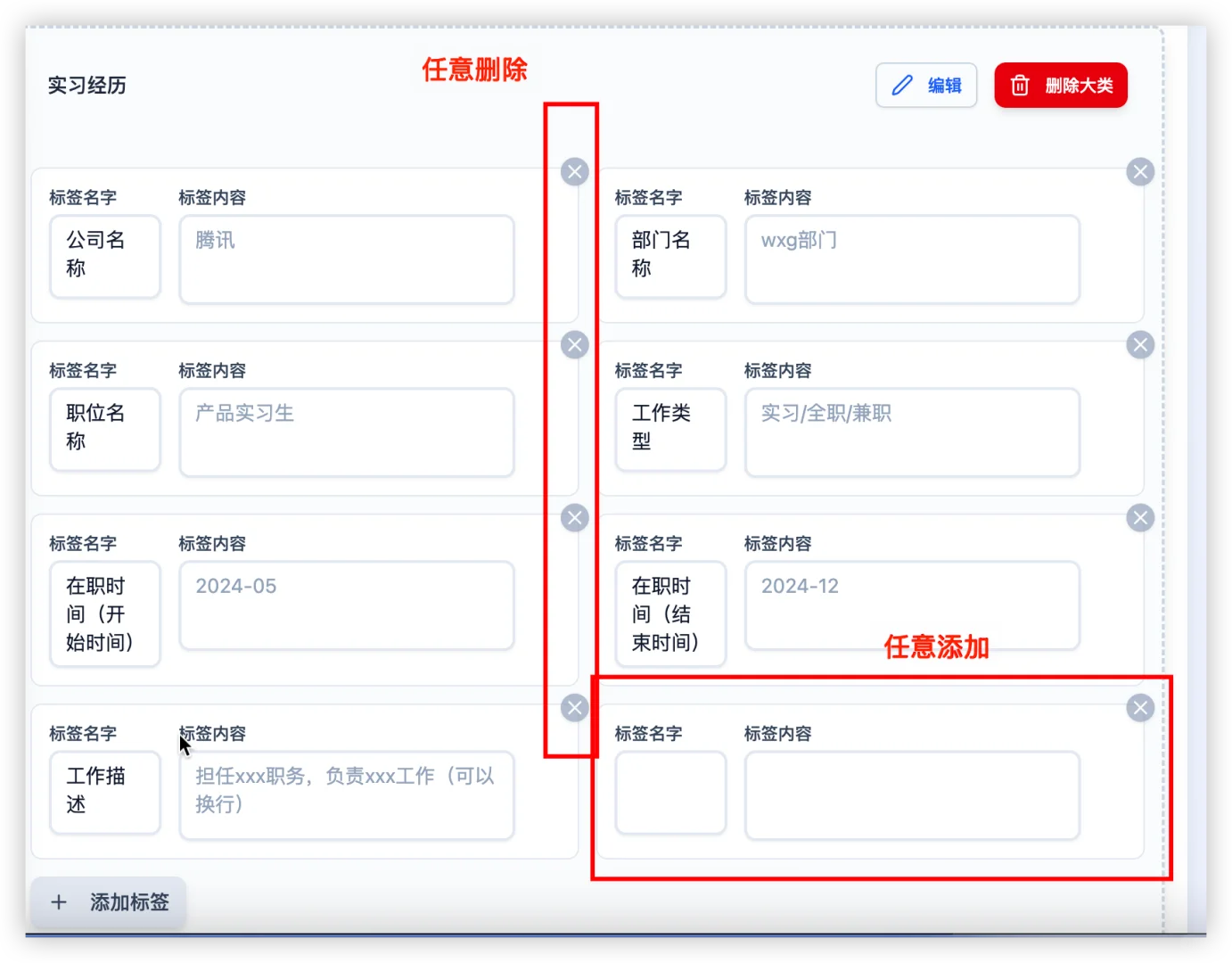Click the 小红书 watermark badge

coord(1200,943)
